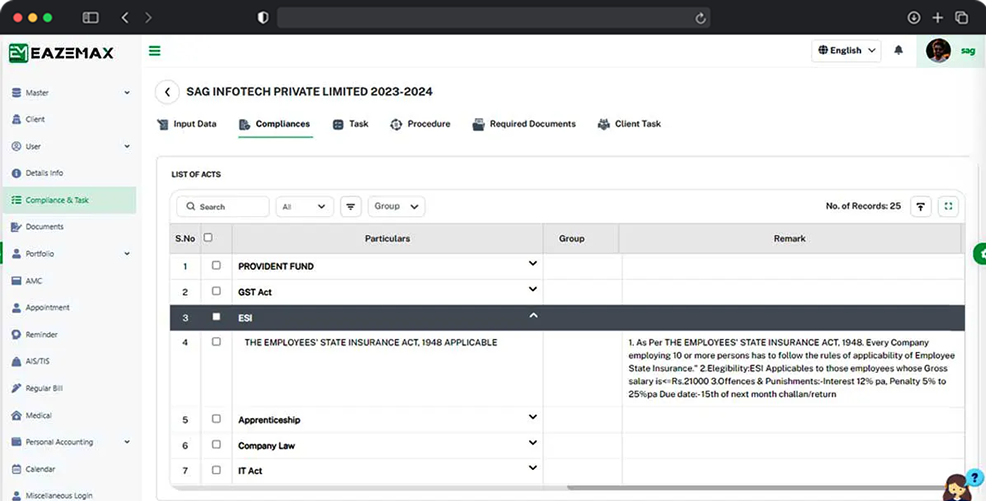The image size is (986, 501).
Task: Click the browser address bar
Action: [494, 18]
